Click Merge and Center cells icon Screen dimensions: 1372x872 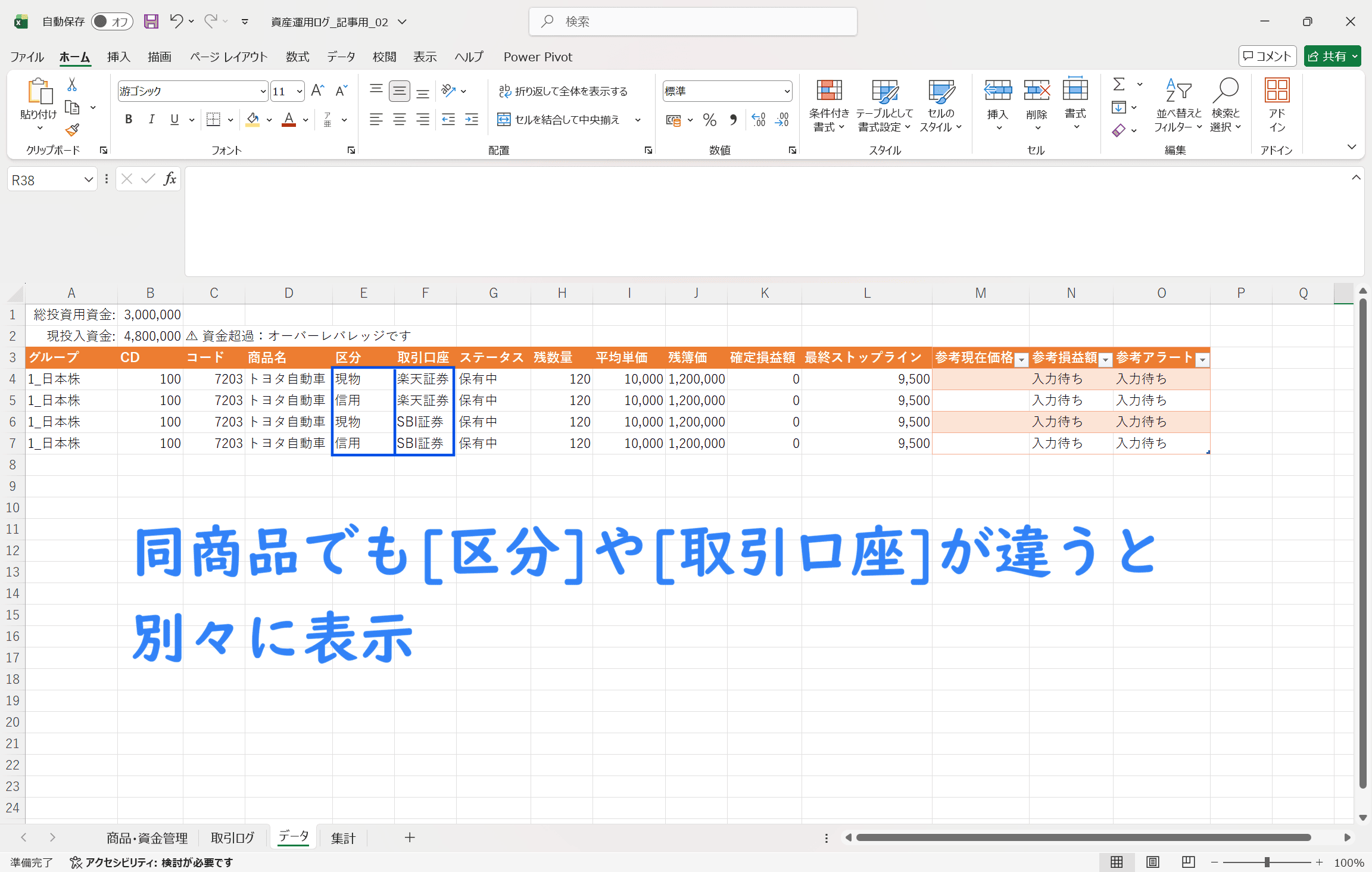click(x=504, y=120)
